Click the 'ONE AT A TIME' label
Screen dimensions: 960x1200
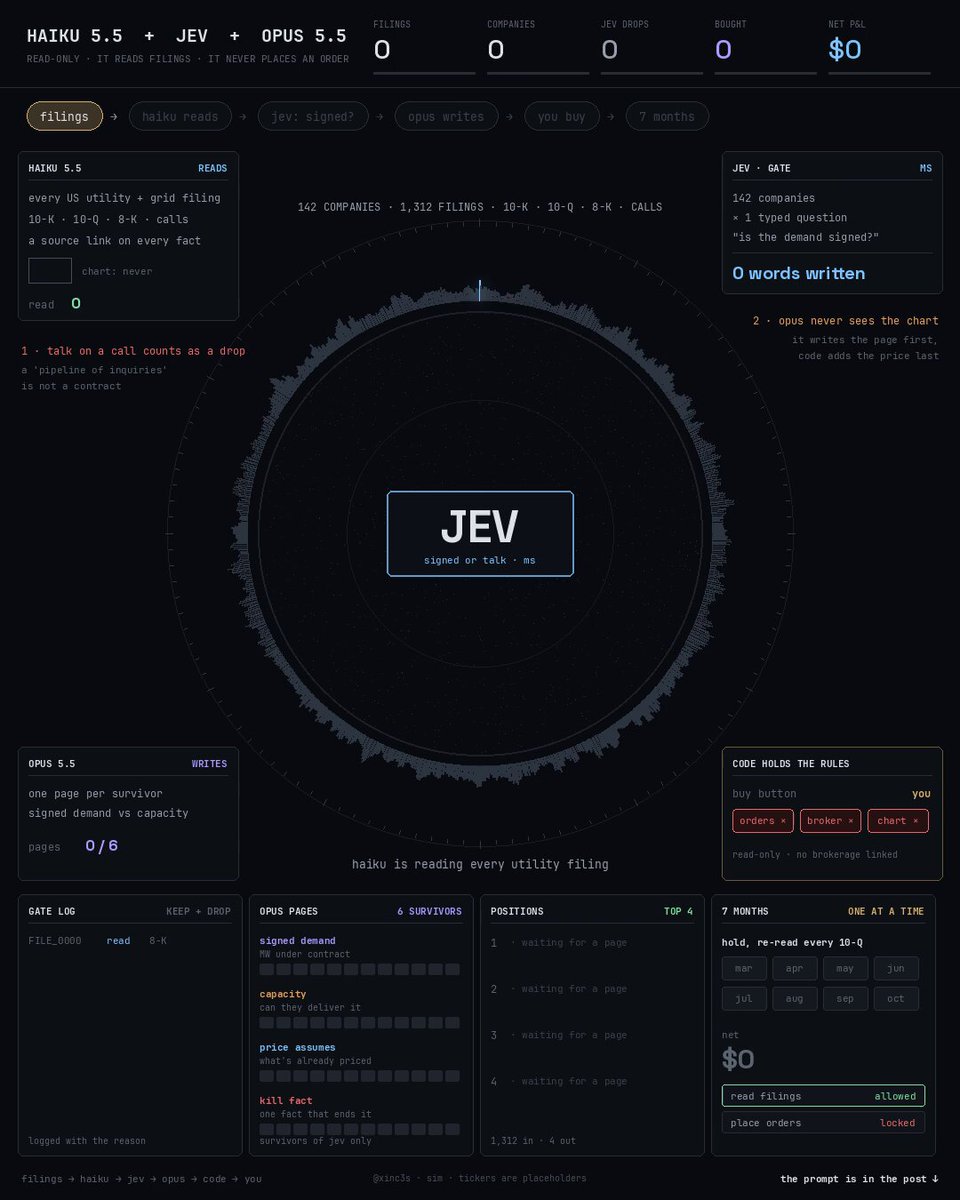click(886, 911)
